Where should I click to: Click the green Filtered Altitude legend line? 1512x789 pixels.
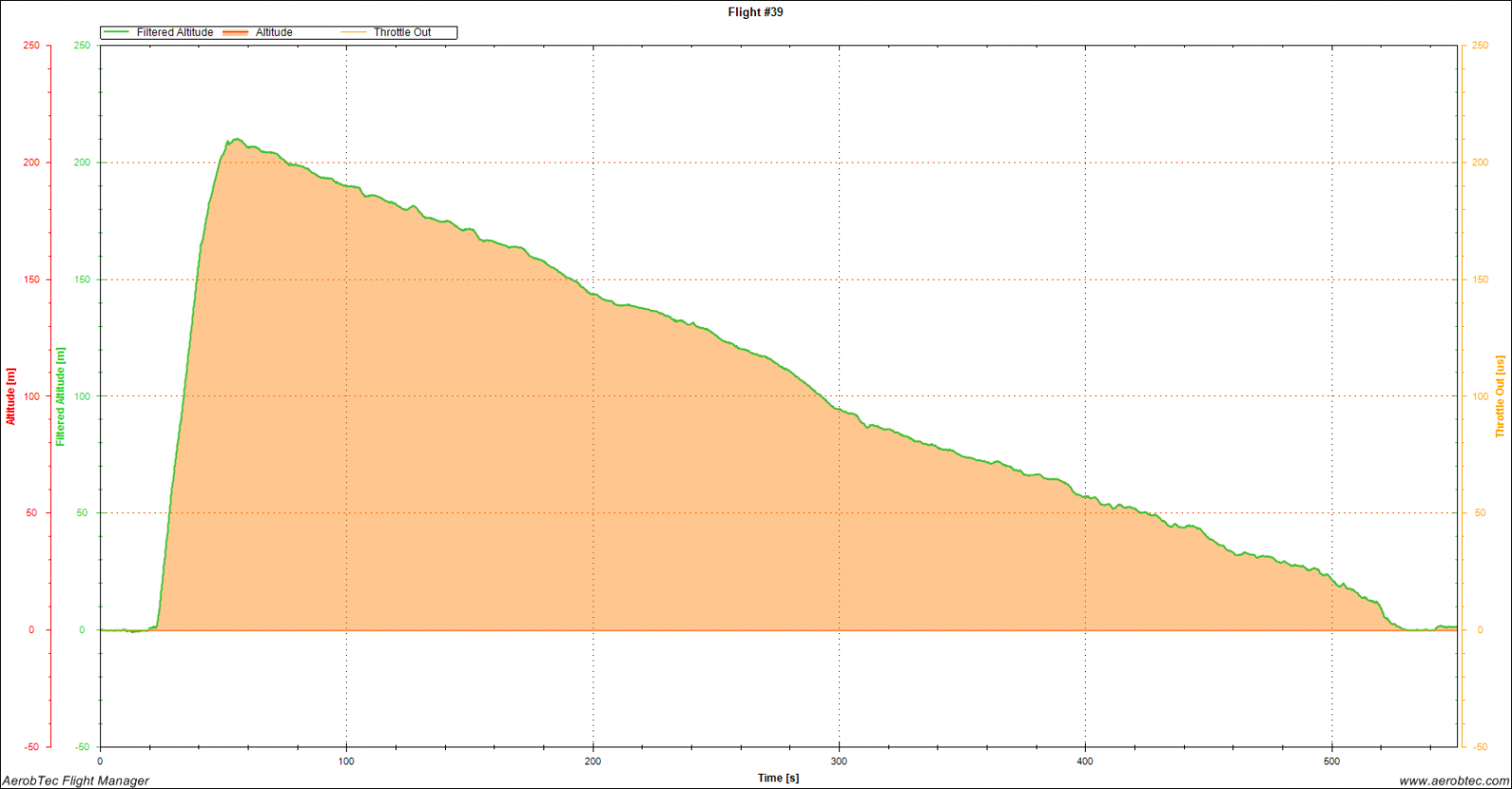[116, 32]
